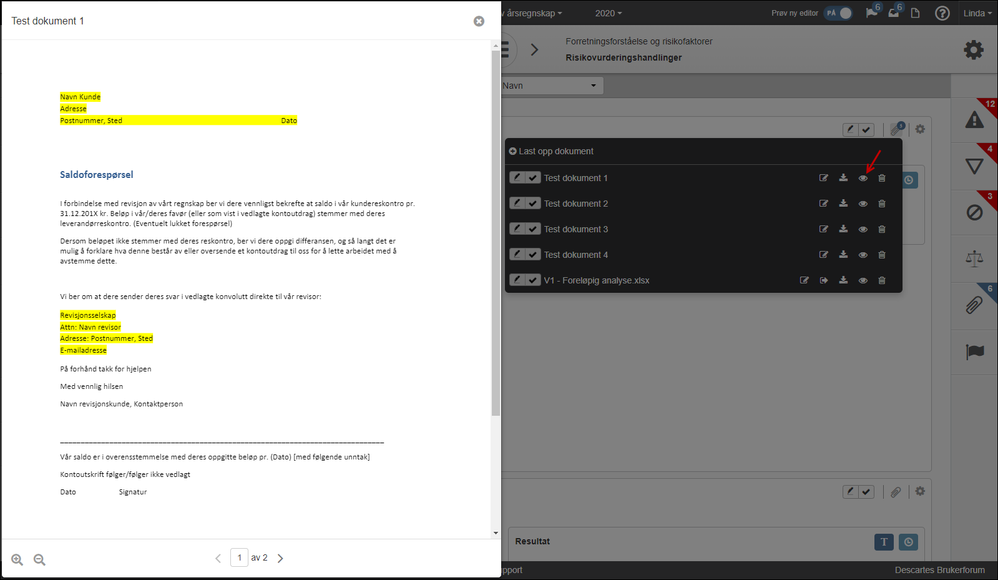998x580 pixels.
Task: Zoom in on the document preview
Action: (17, 560)
